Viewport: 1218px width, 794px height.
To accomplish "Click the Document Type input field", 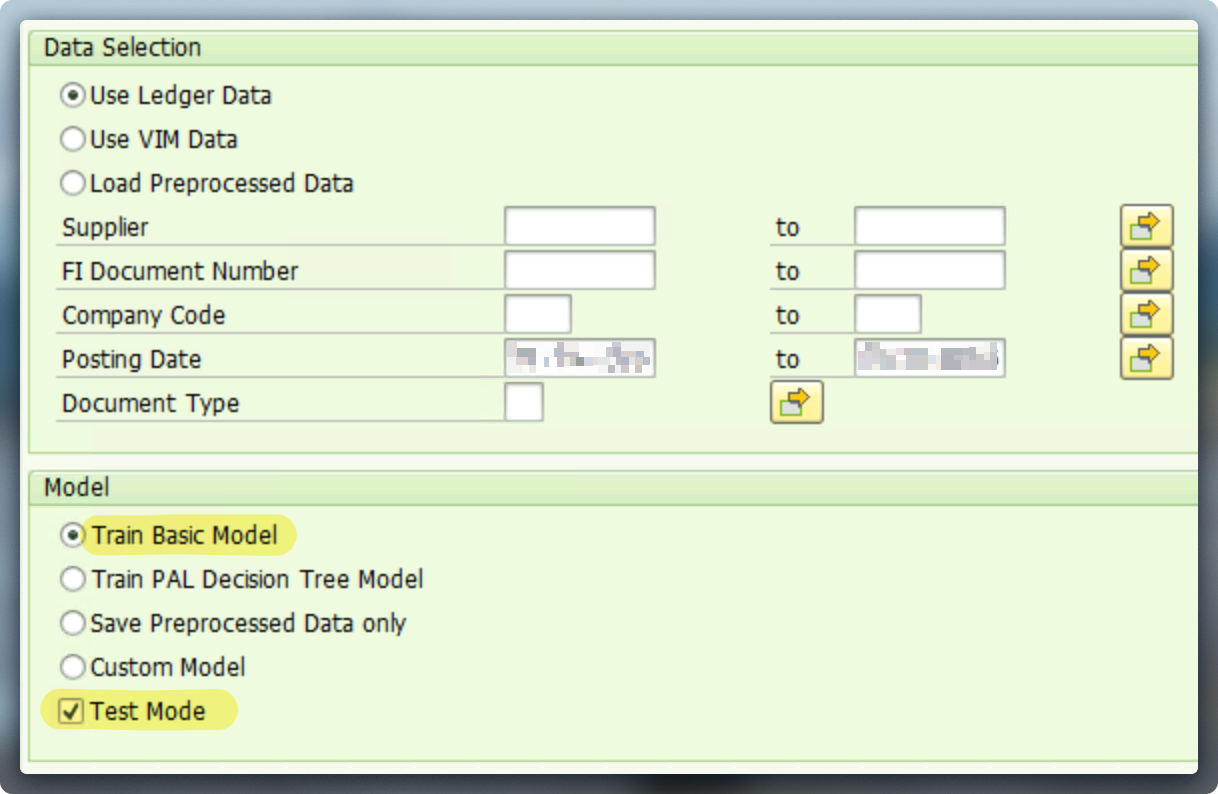I will (x=524, y=402).
